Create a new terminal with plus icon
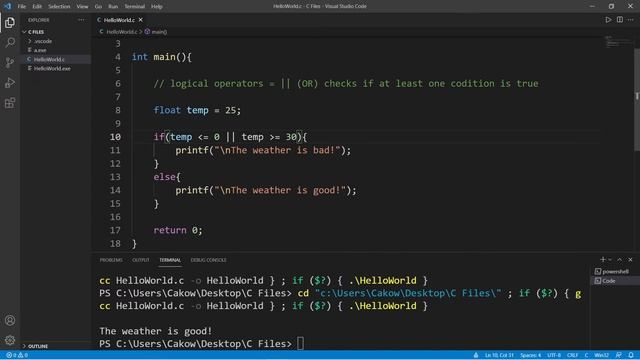The width and height of the screenshot is (640, 360). [602, 260]
